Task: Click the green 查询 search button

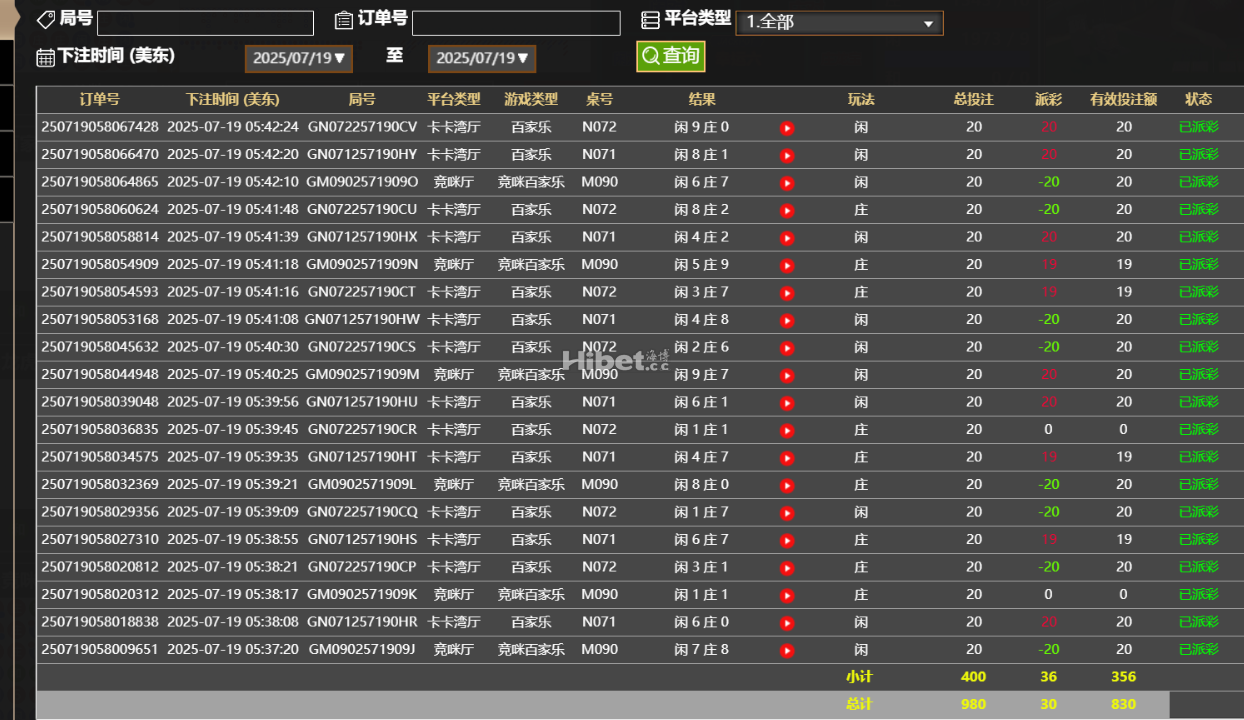Action: click(x=670, y=56)
